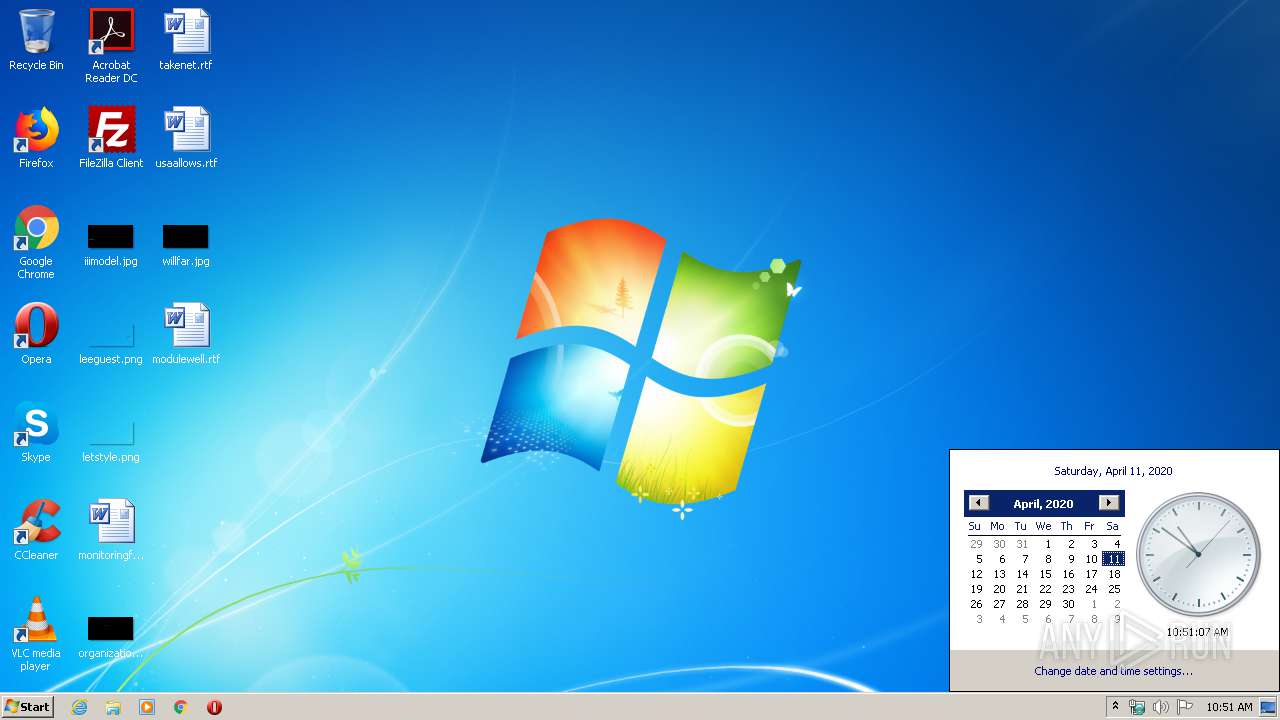Screen dimensions: 1280x720
Task: Select the willfar.jpg image file
Action: [186, 245]
